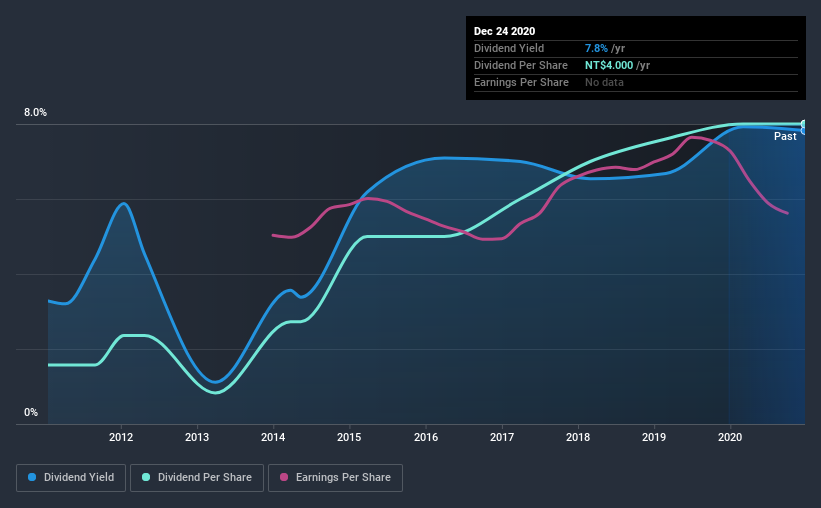
Task: Click the 2018 x-axis label
Action: 578,437
